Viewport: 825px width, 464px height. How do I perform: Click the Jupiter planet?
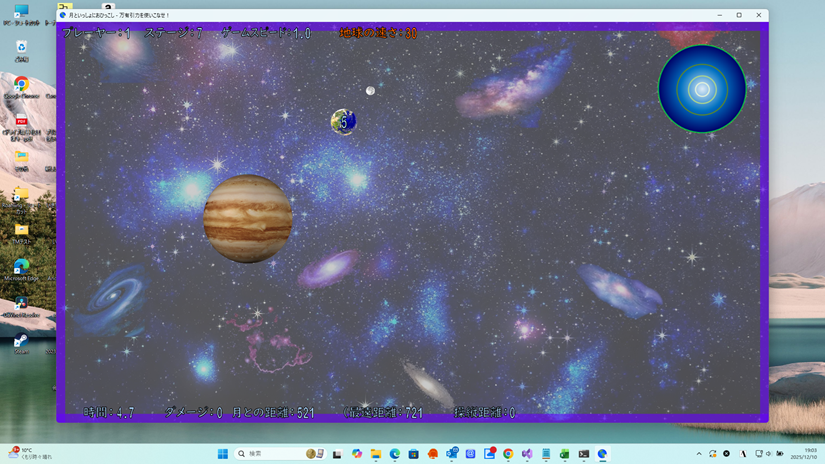point(248,219)
